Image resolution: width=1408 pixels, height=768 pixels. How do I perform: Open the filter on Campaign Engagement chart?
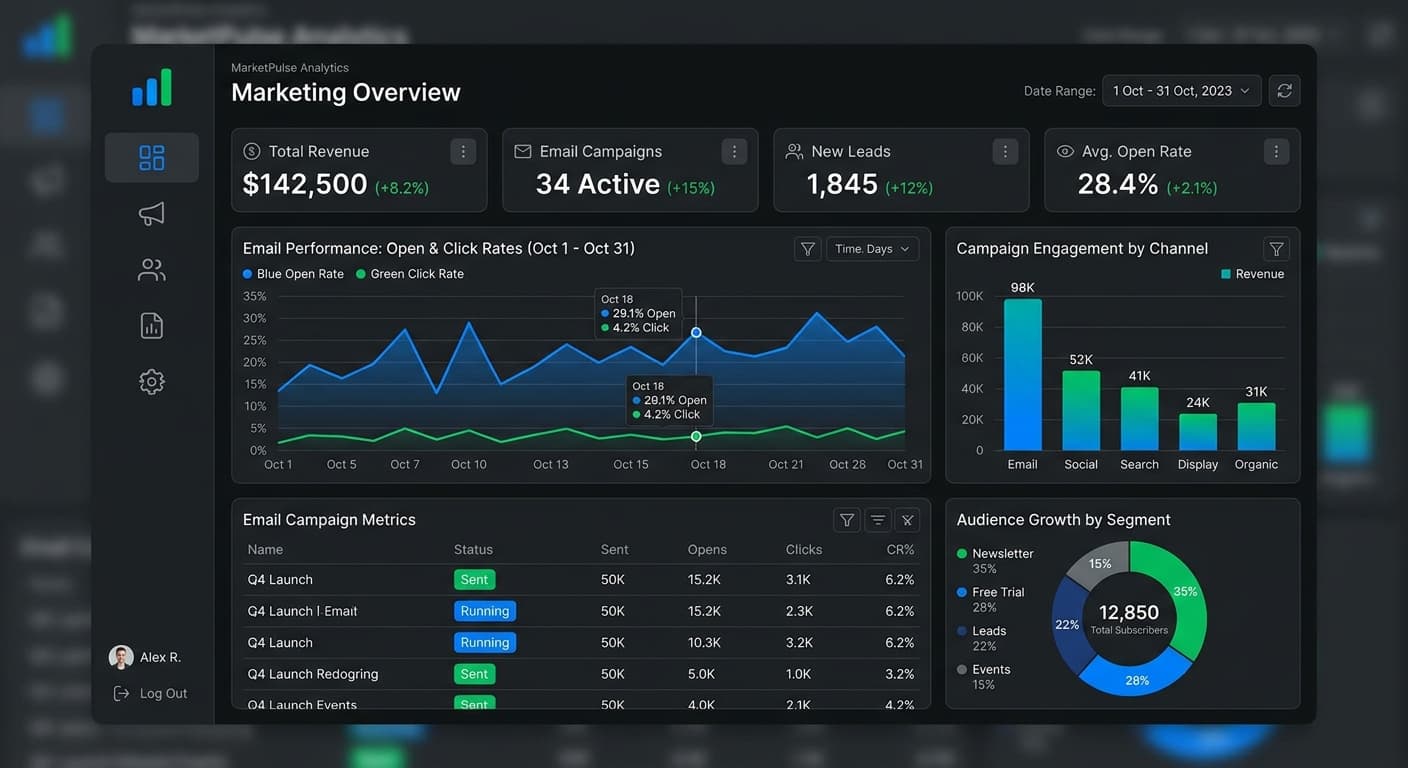coord(1275,248)
